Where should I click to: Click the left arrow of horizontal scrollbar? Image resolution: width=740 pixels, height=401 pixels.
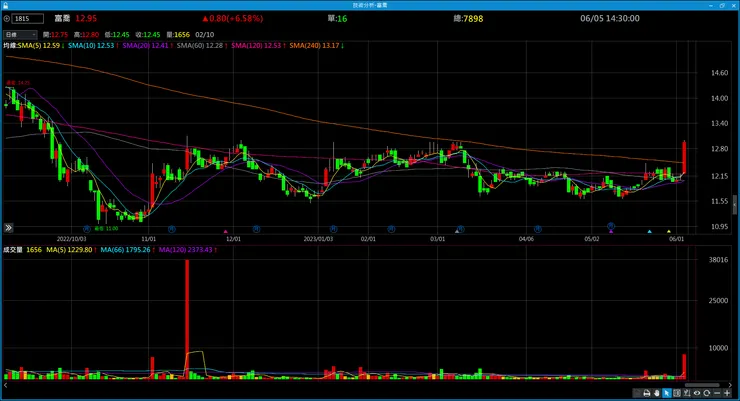(x=6, y=385)
